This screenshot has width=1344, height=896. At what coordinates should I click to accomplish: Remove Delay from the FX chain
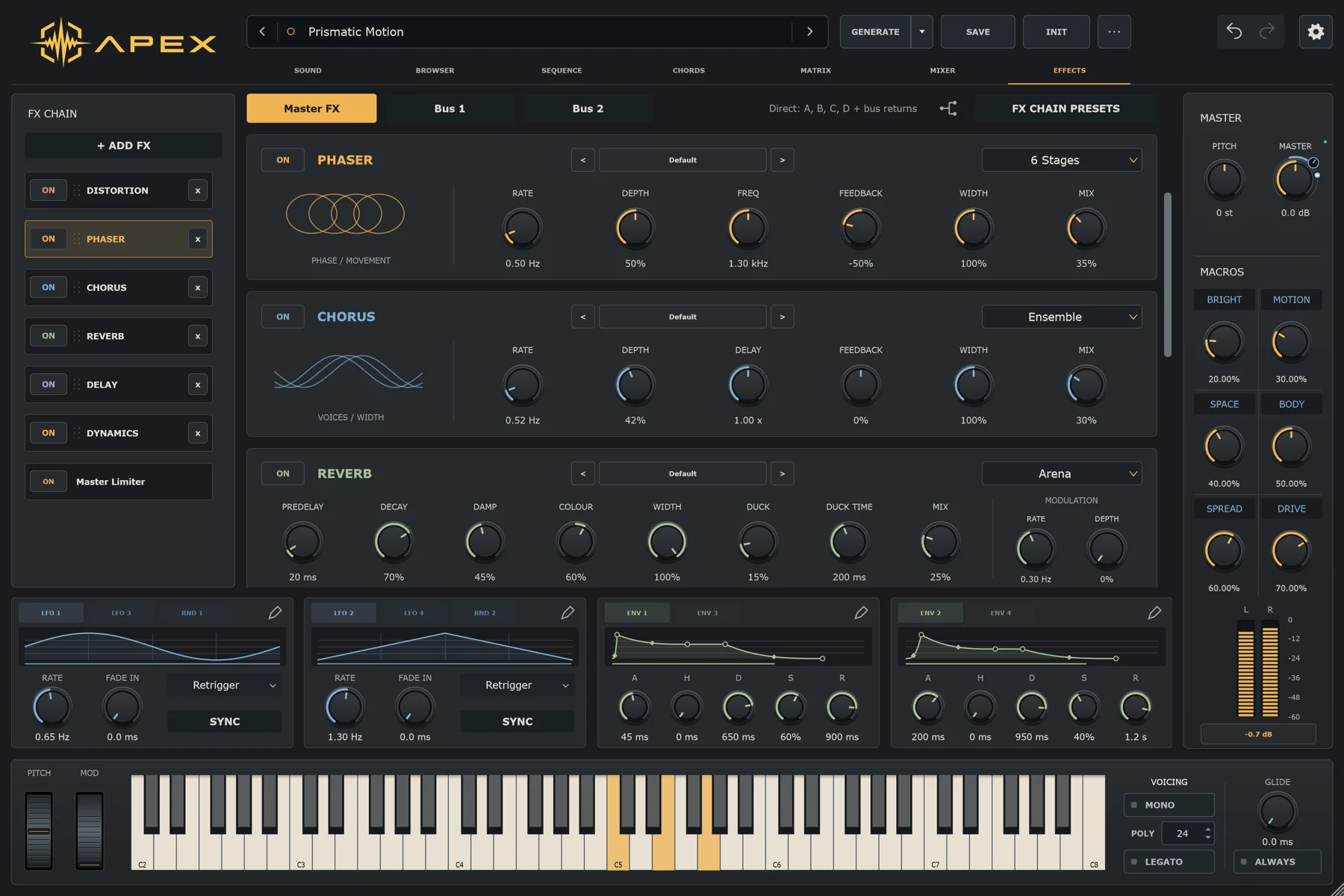(x=198, y=385)
